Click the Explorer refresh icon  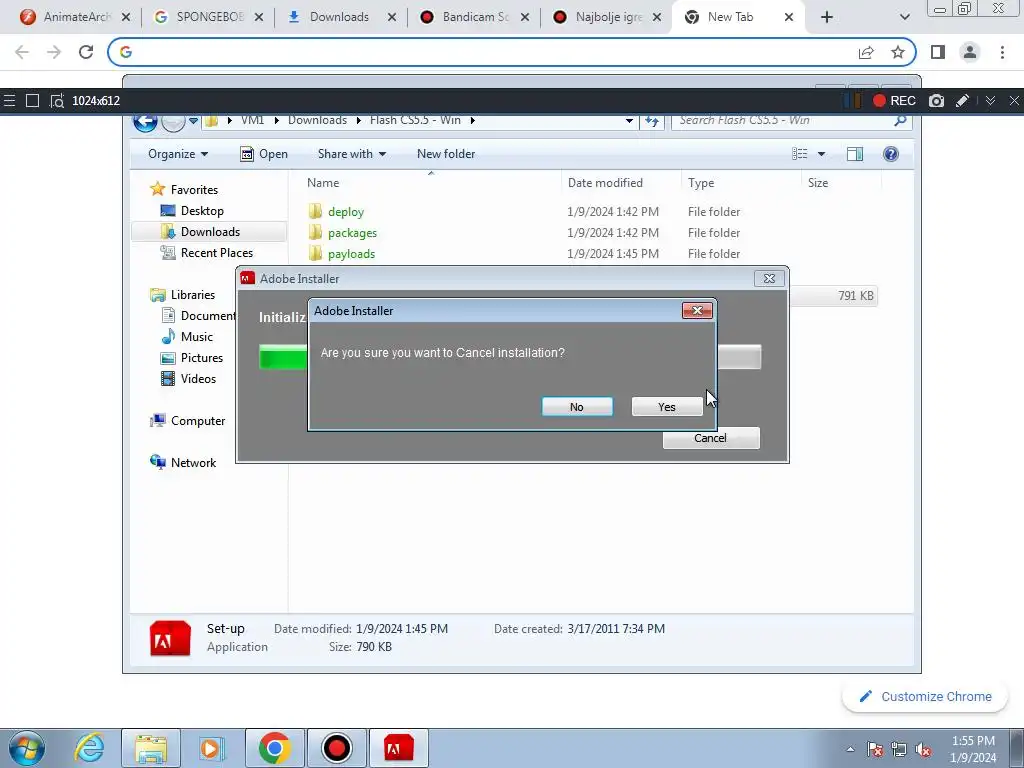(x=652, y=121)
